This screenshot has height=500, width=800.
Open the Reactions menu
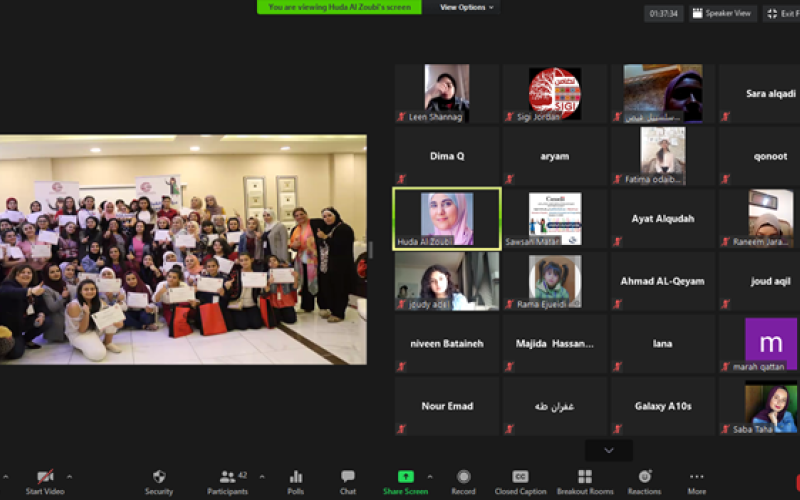point(644,480)
